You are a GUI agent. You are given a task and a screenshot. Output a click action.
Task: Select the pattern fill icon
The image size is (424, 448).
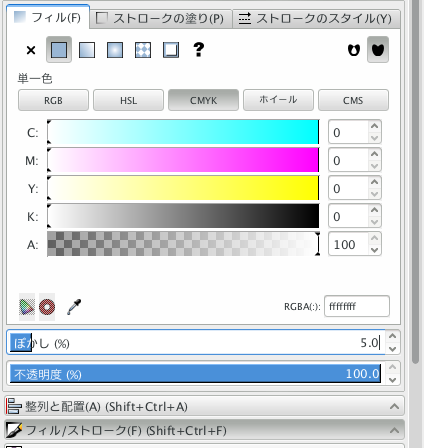[143, 50]
